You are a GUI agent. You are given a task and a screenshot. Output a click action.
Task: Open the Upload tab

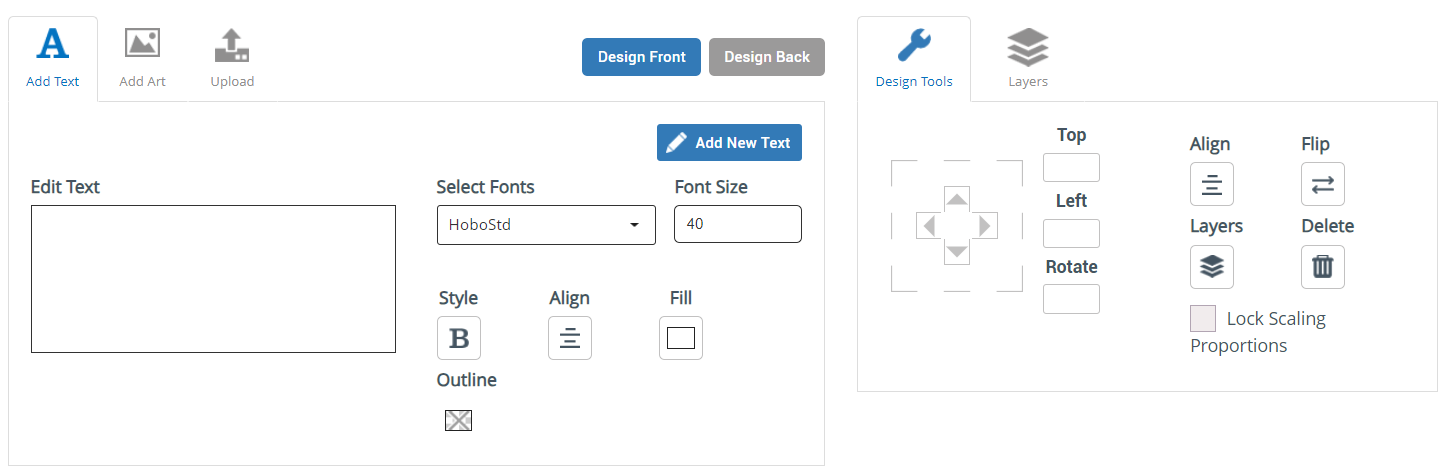(x=232, y=58)
